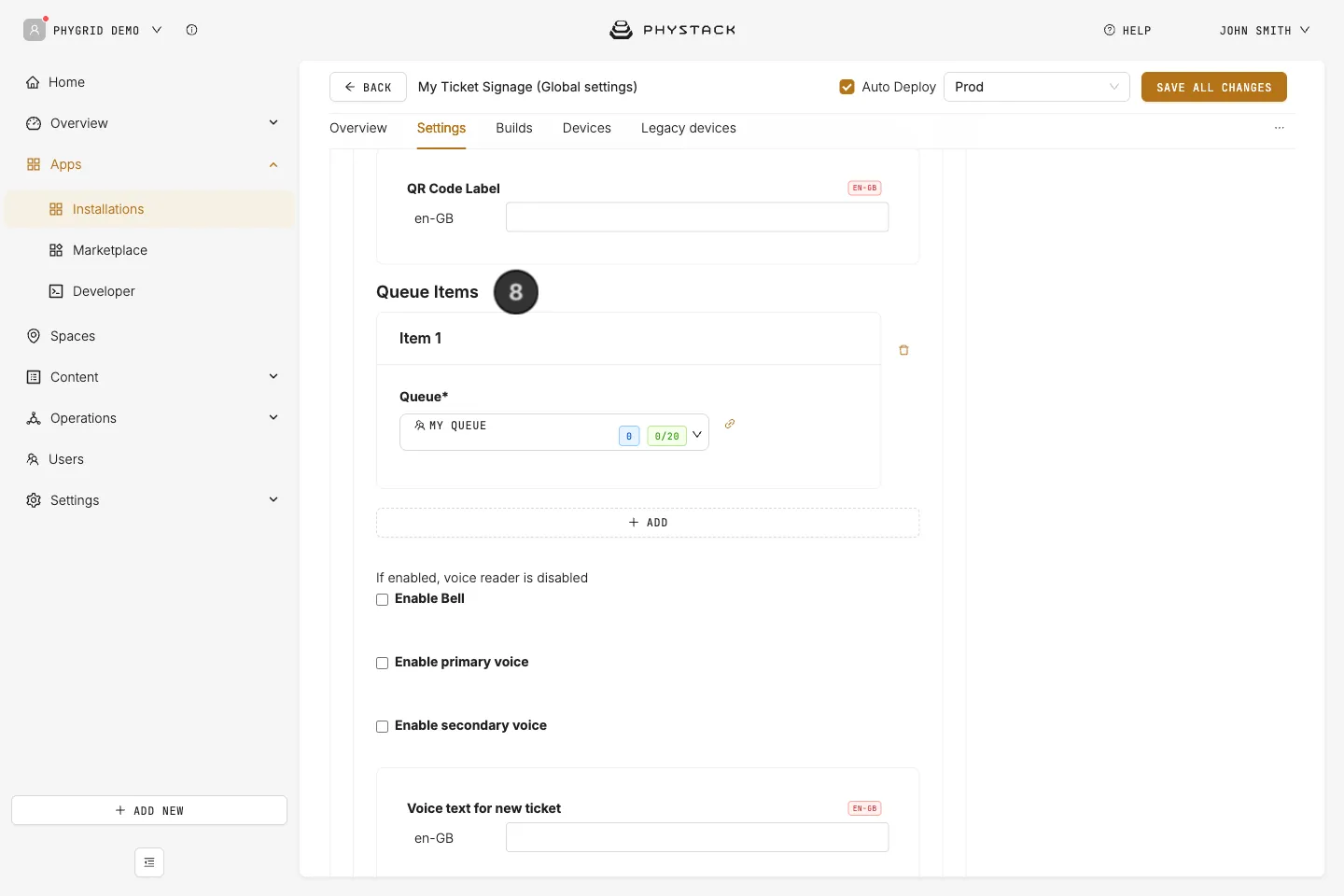Toggle Enable primary voice checkbox
Image resolution: width=1344 pixels, height=896 pixels.
coord(382,663)
